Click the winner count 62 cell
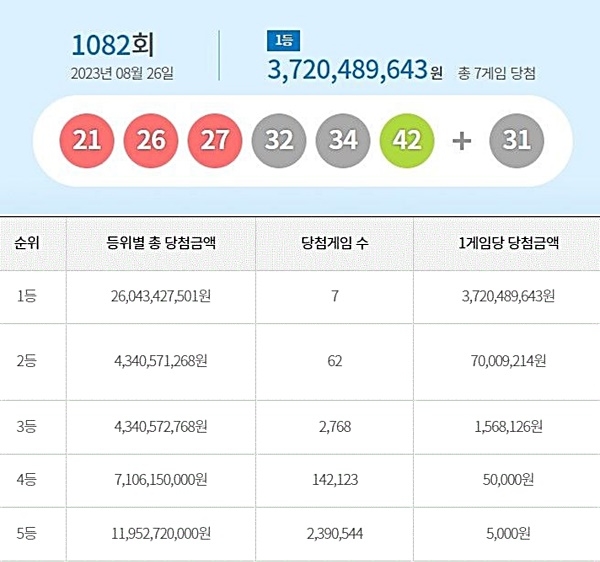Screen dimensions: 600x562 coord(335,361)
